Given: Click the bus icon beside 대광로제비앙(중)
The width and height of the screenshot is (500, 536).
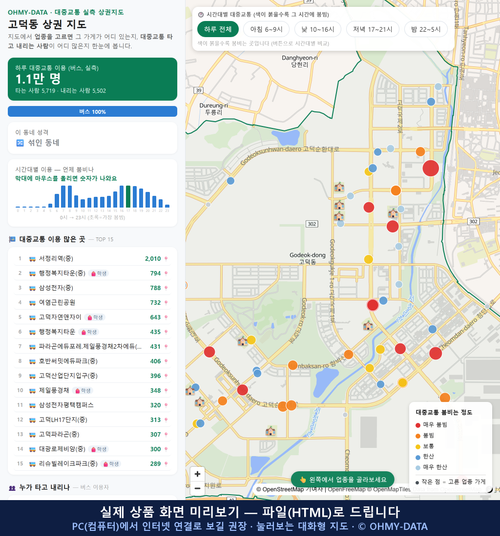Looking at the screenshot, I should click(32, 449).
